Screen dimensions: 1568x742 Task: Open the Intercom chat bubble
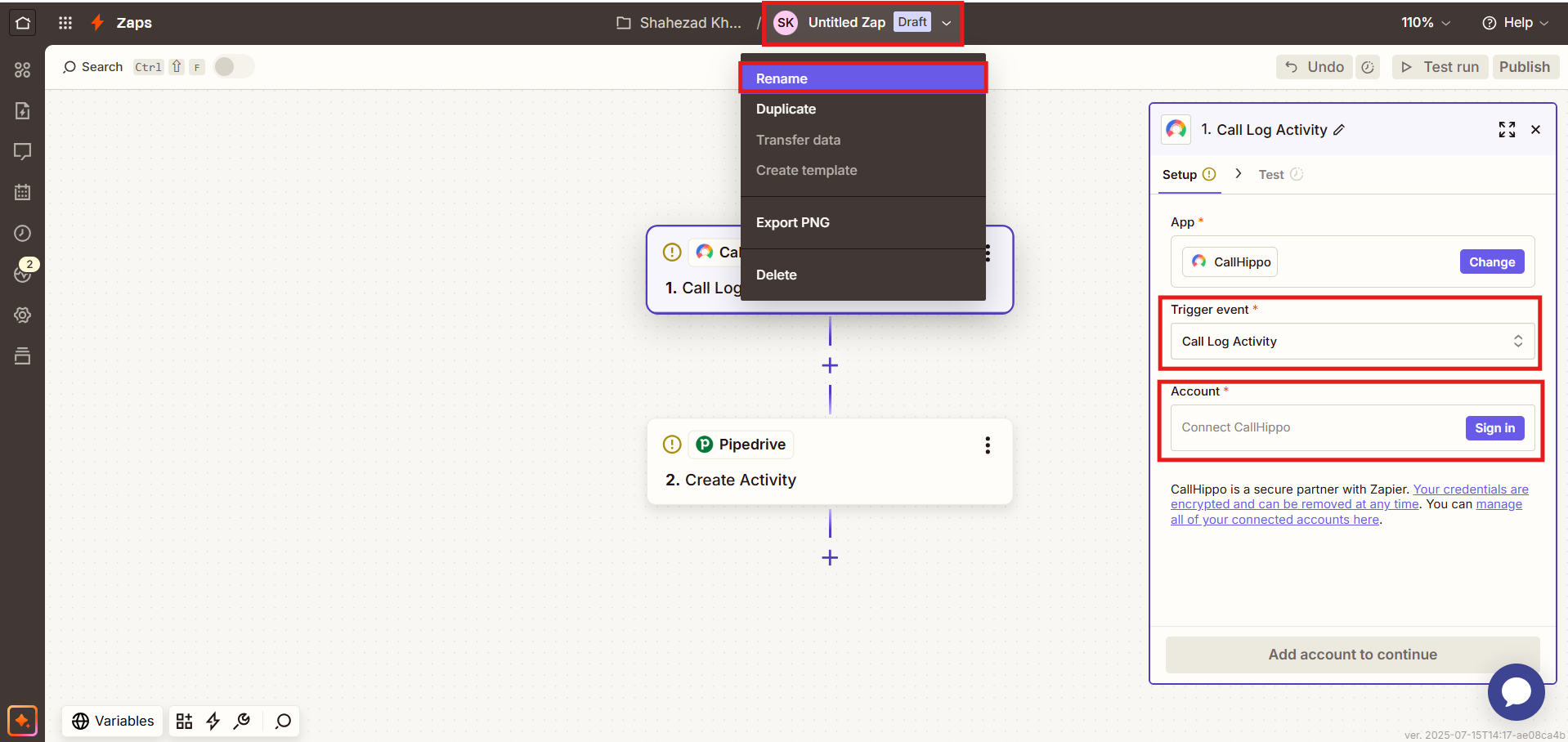(x=1516, y=692)
